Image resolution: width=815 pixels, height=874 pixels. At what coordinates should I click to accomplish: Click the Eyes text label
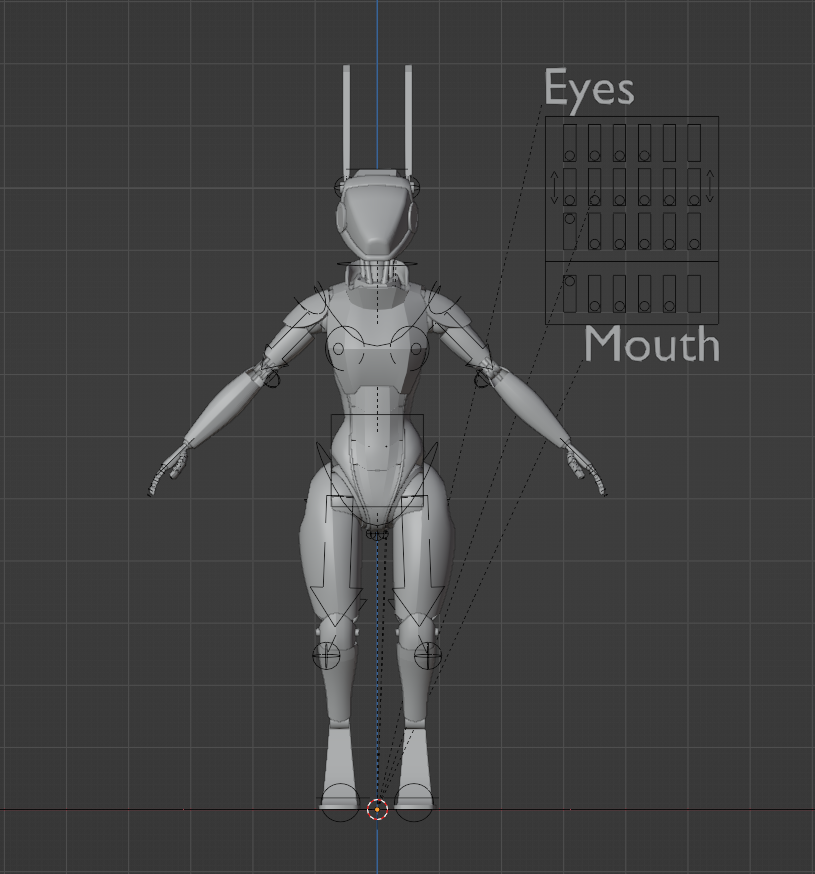click(x=589, y=88)
